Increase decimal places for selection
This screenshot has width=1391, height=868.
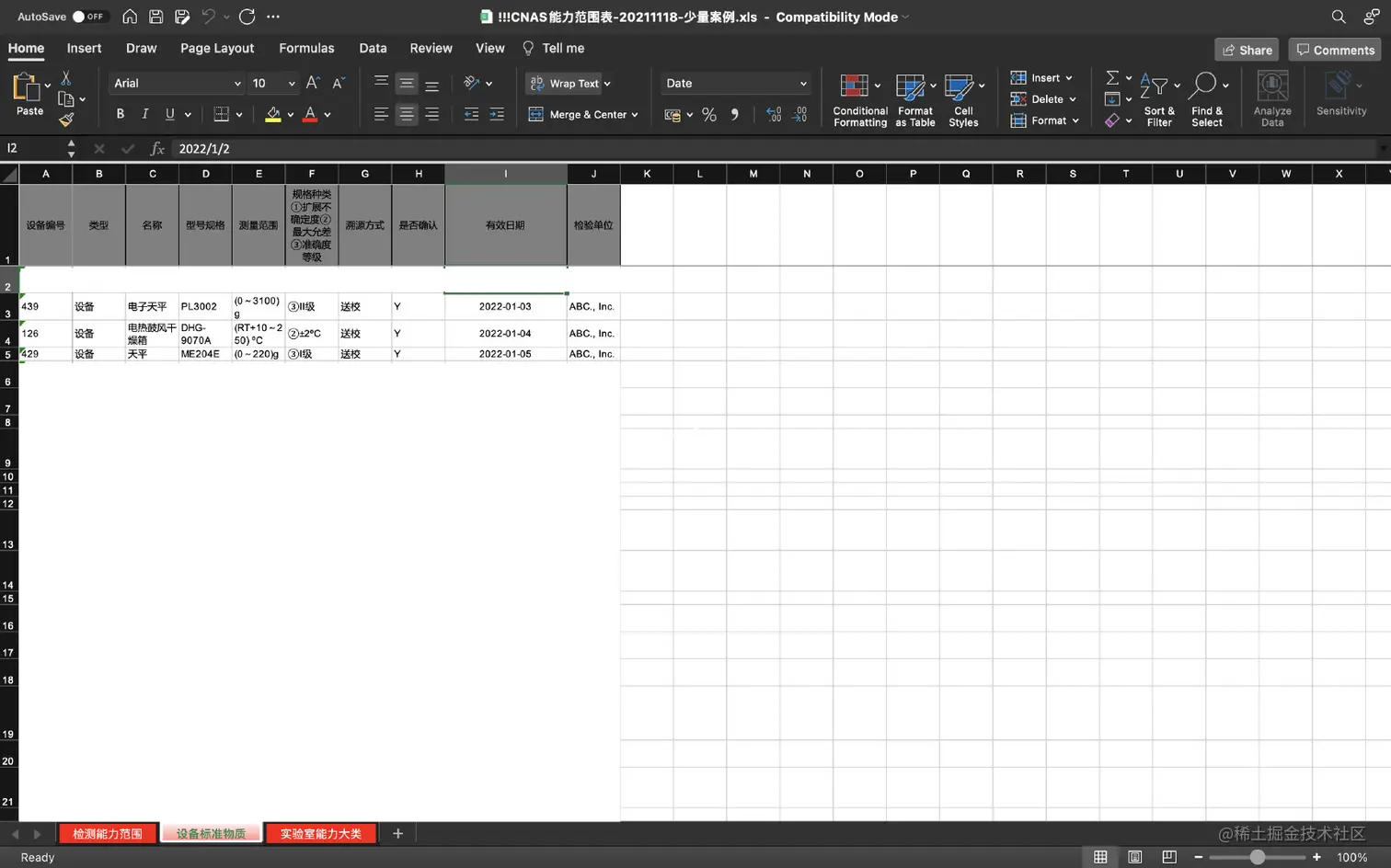772,114
